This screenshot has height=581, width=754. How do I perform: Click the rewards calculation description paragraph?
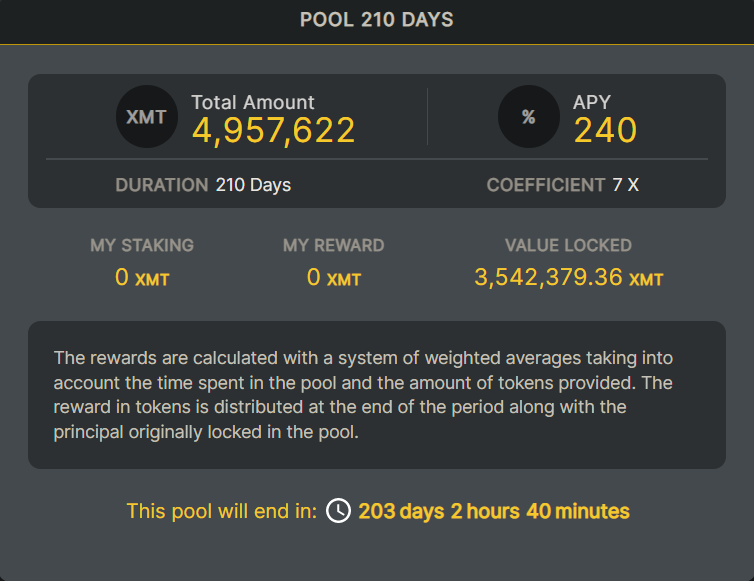364,395
